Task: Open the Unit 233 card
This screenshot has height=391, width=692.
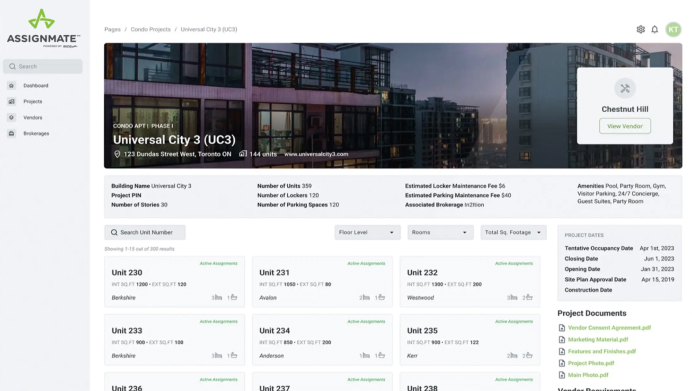Action: click(174, 340)
